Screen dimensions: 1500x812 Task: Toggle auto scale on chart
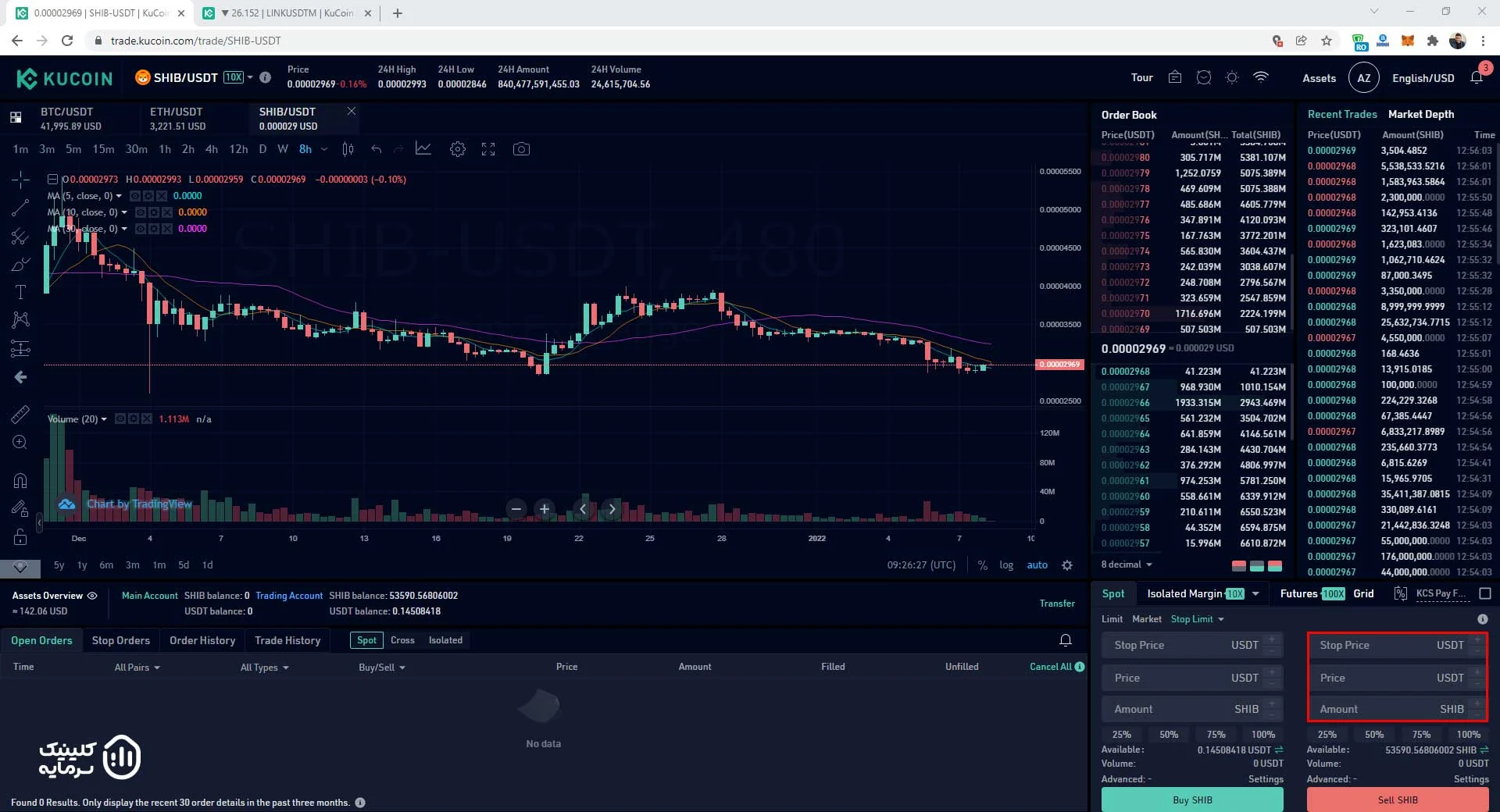(1037, 565)
